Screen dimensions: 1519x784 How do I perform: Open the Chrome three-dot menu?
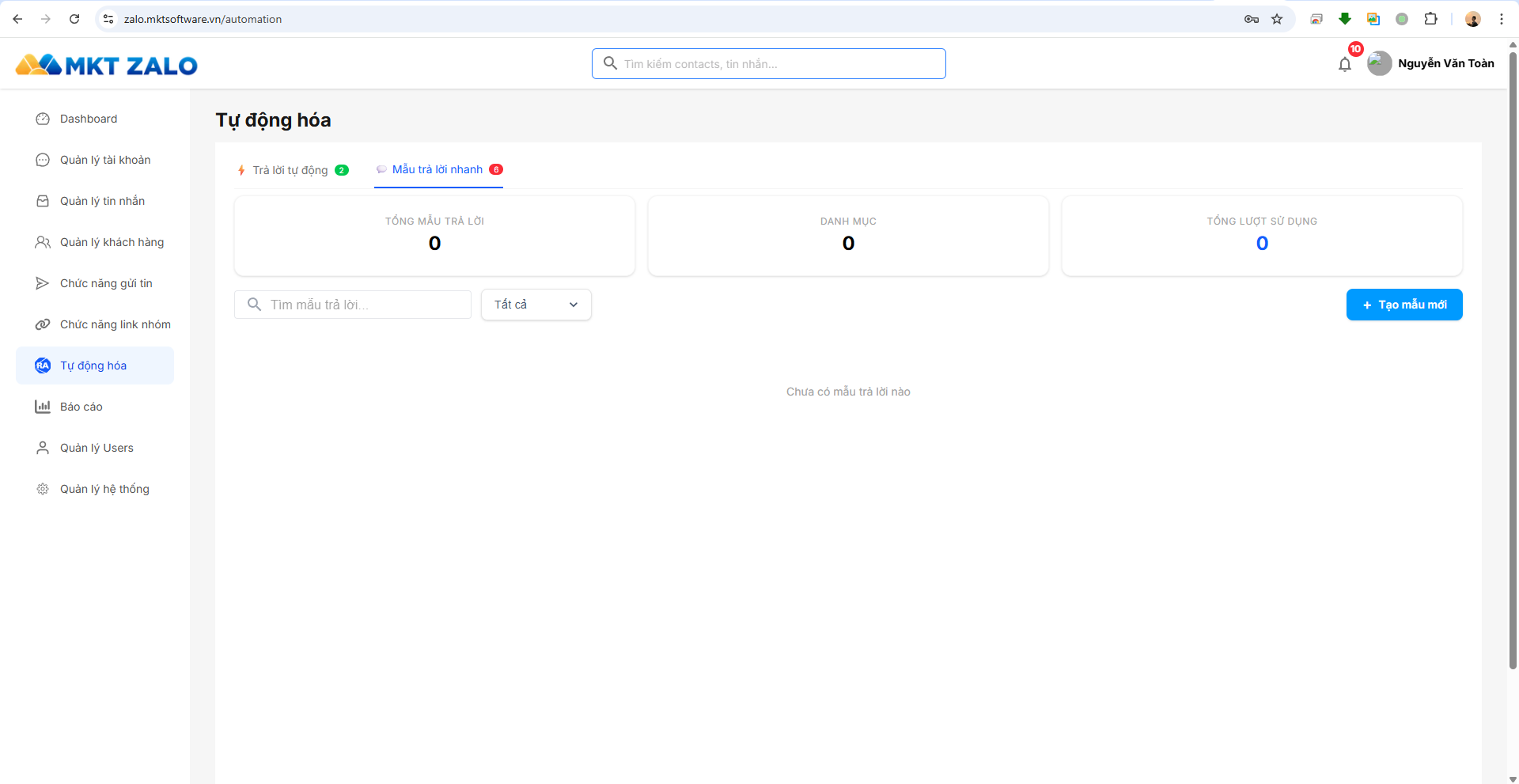point(1502,19)
